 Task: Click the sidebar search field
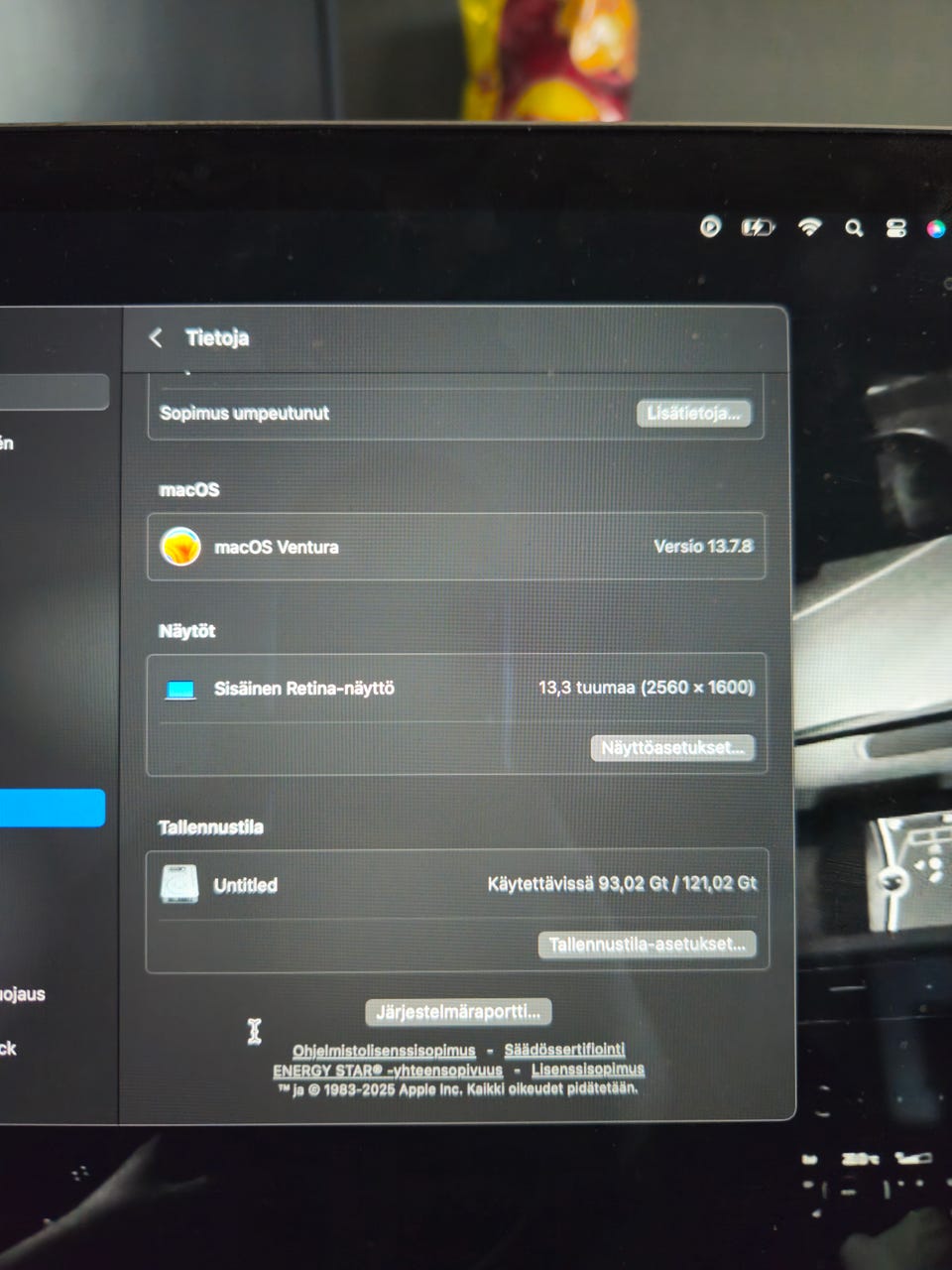point(54,392)
